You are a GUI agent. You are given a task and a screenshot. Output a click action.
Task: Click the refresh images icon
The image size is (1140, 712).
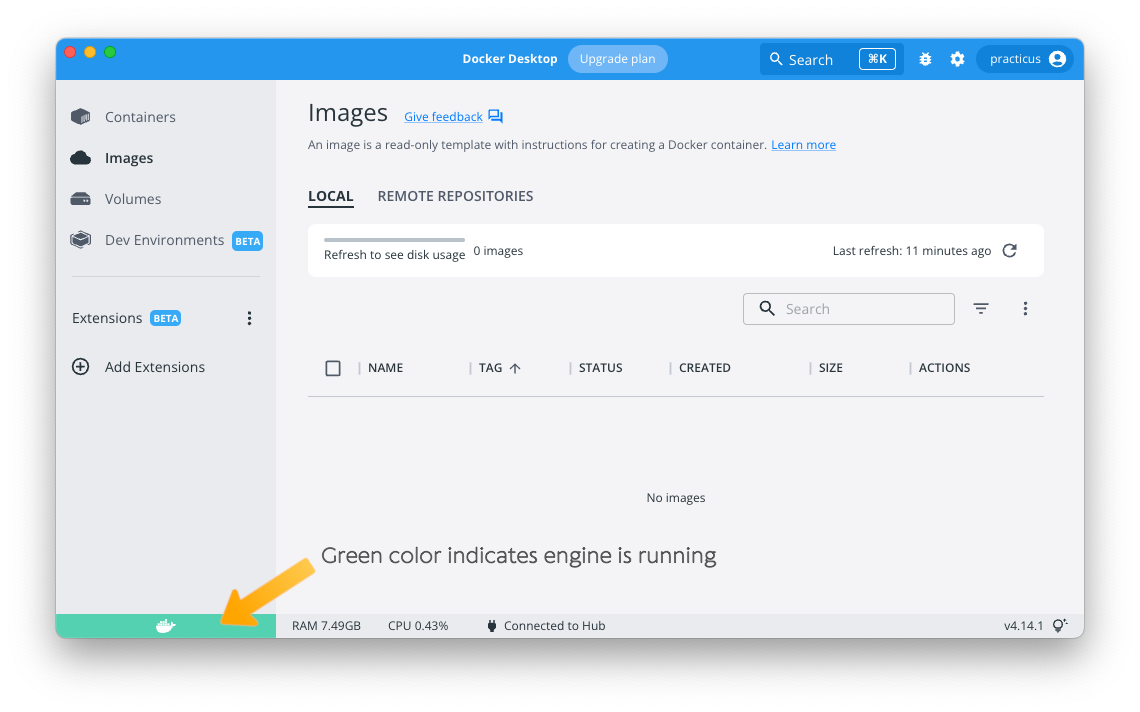point(1009,251)
